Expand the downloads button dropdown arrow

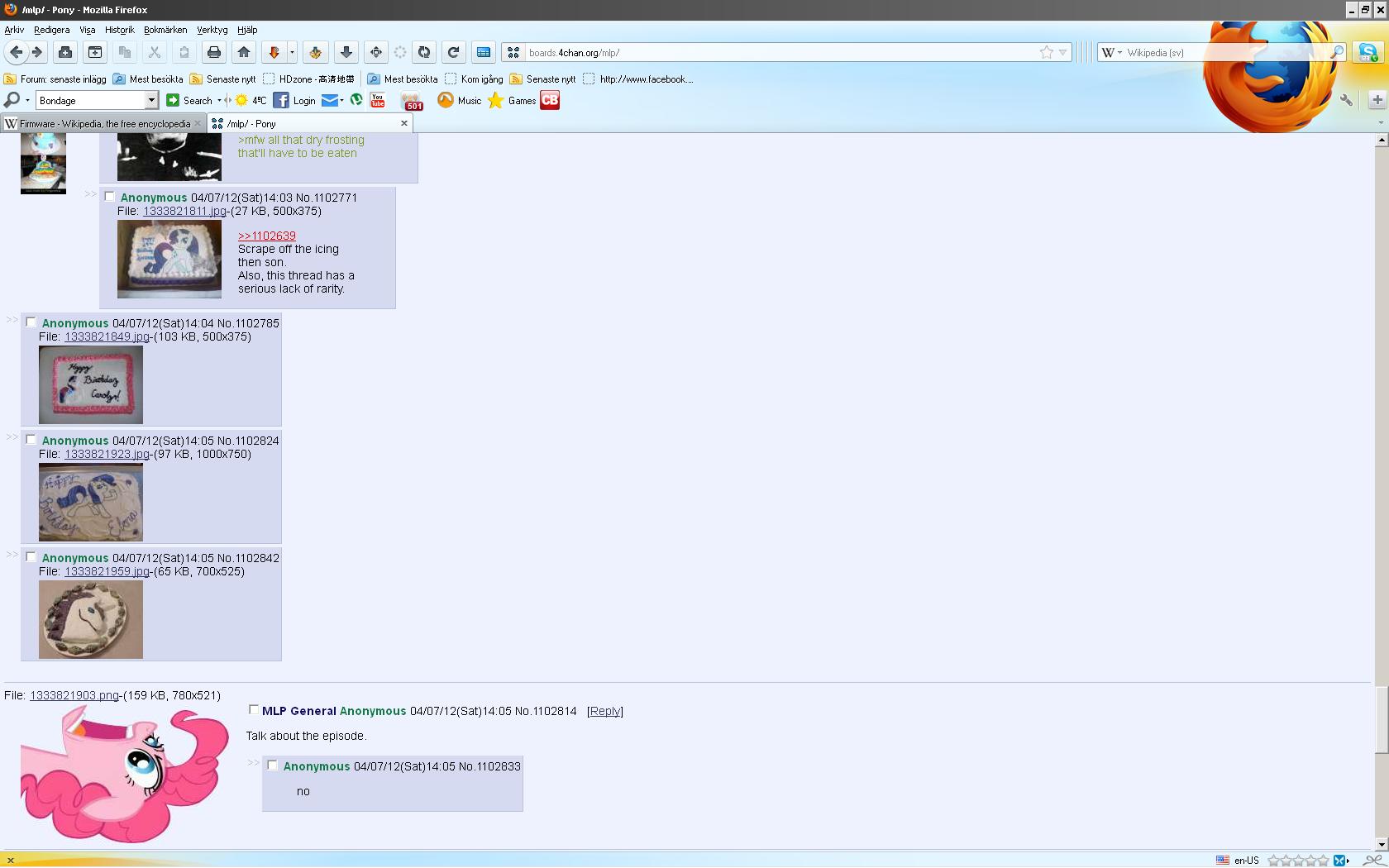(292, 52)
